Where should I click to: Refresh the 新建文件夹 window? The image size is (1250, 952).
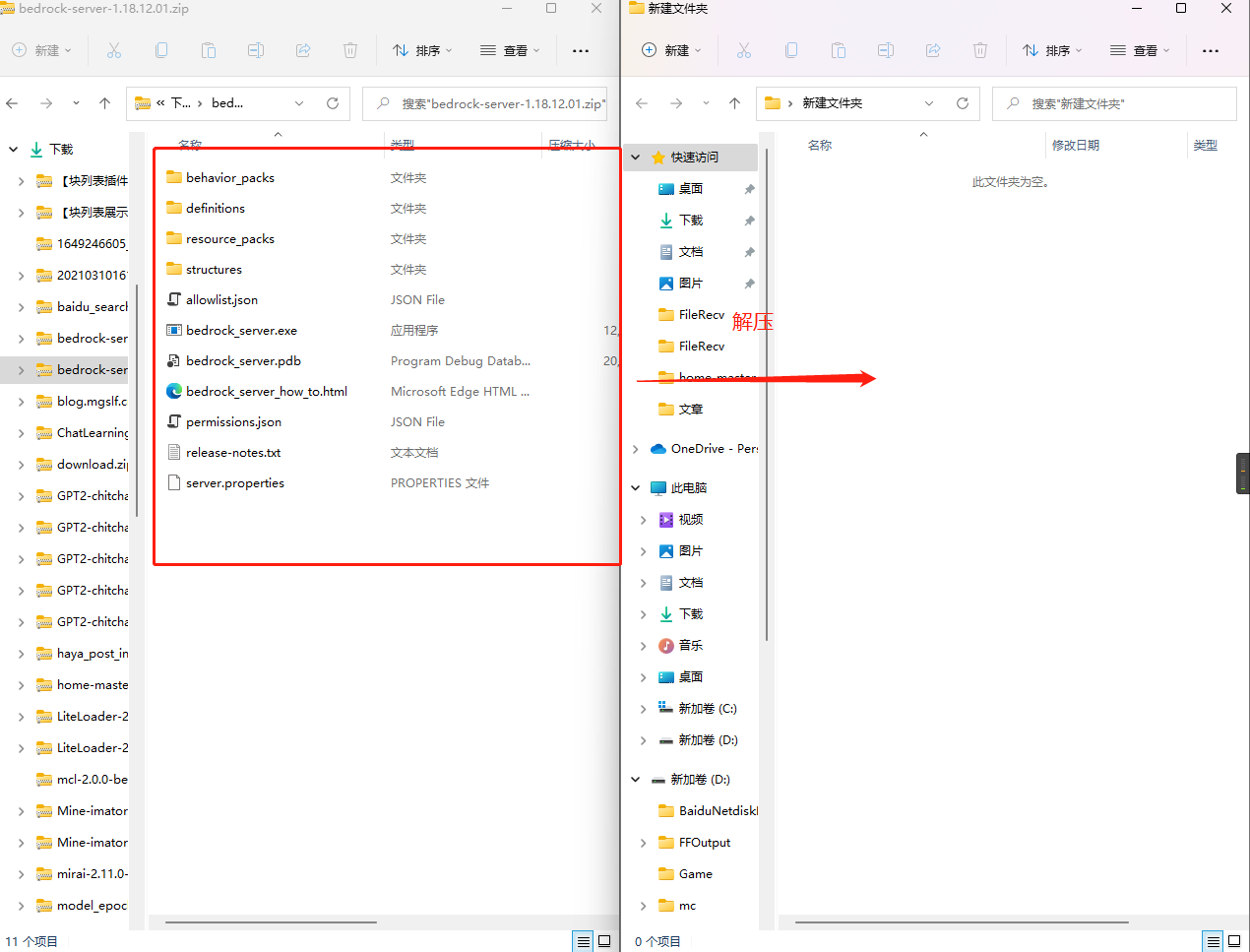tap(963, 103)
